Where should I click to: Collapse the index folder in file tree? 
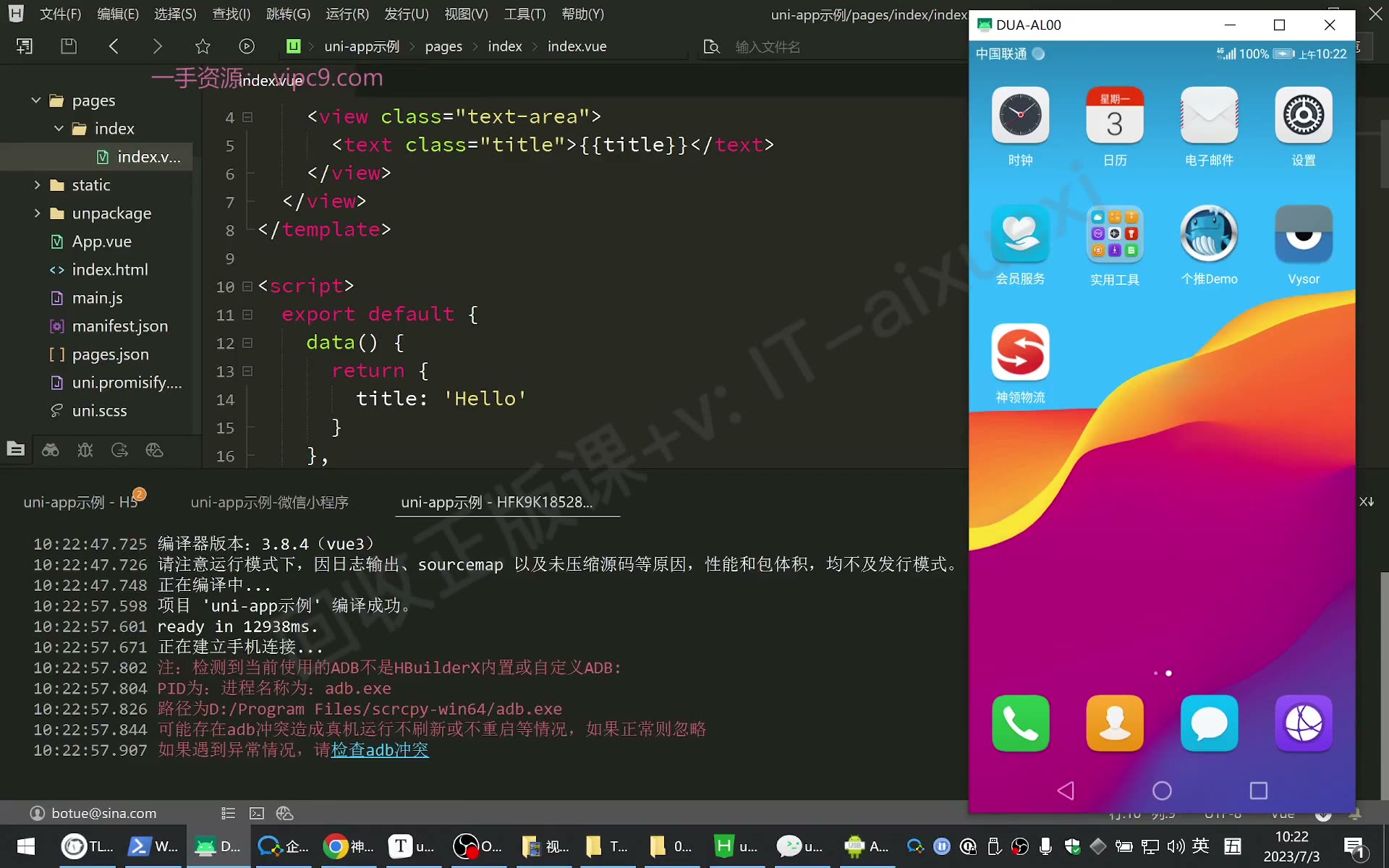[x=59, y=128]
